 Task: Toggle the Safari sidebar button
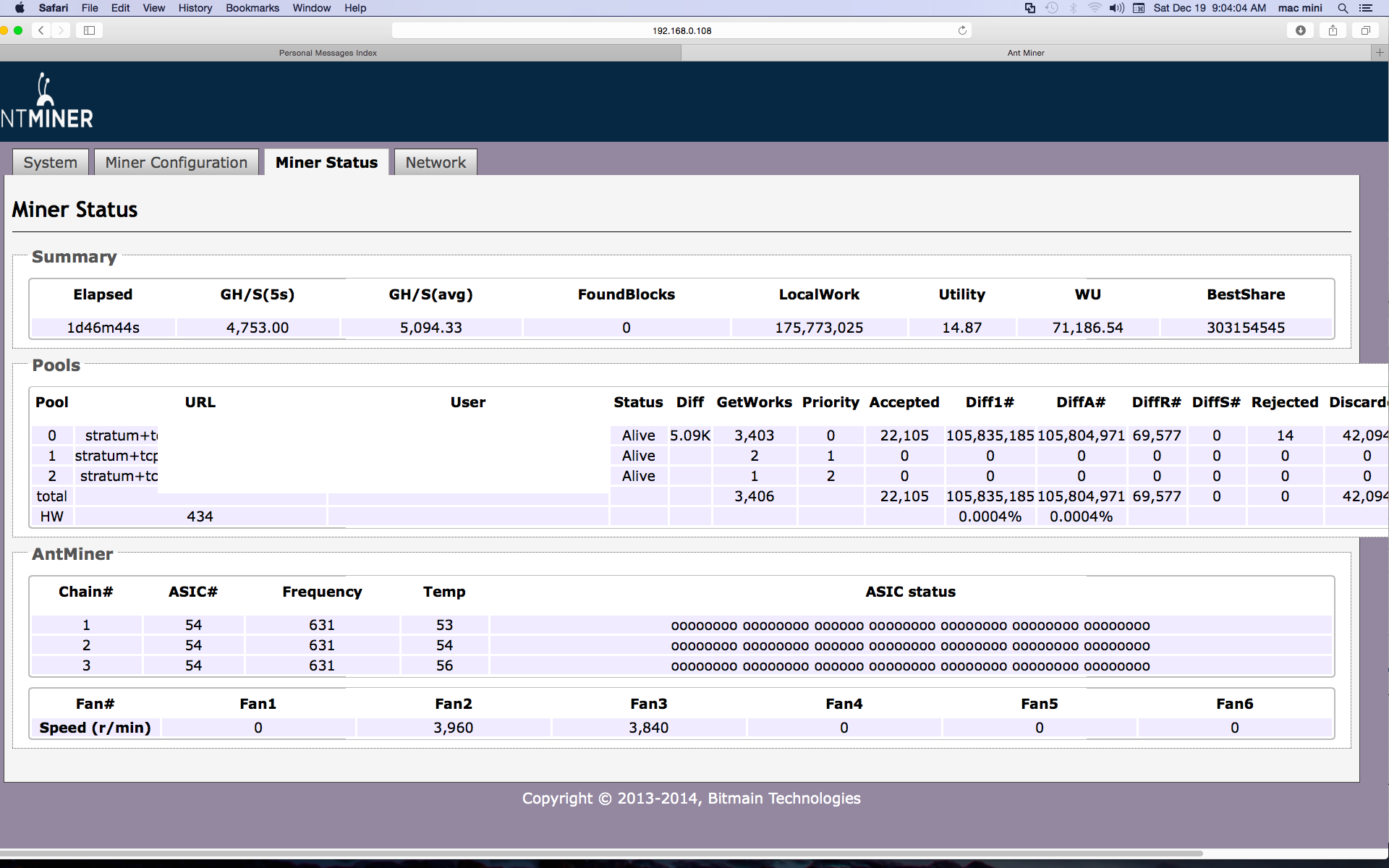[x=90, y=30]
